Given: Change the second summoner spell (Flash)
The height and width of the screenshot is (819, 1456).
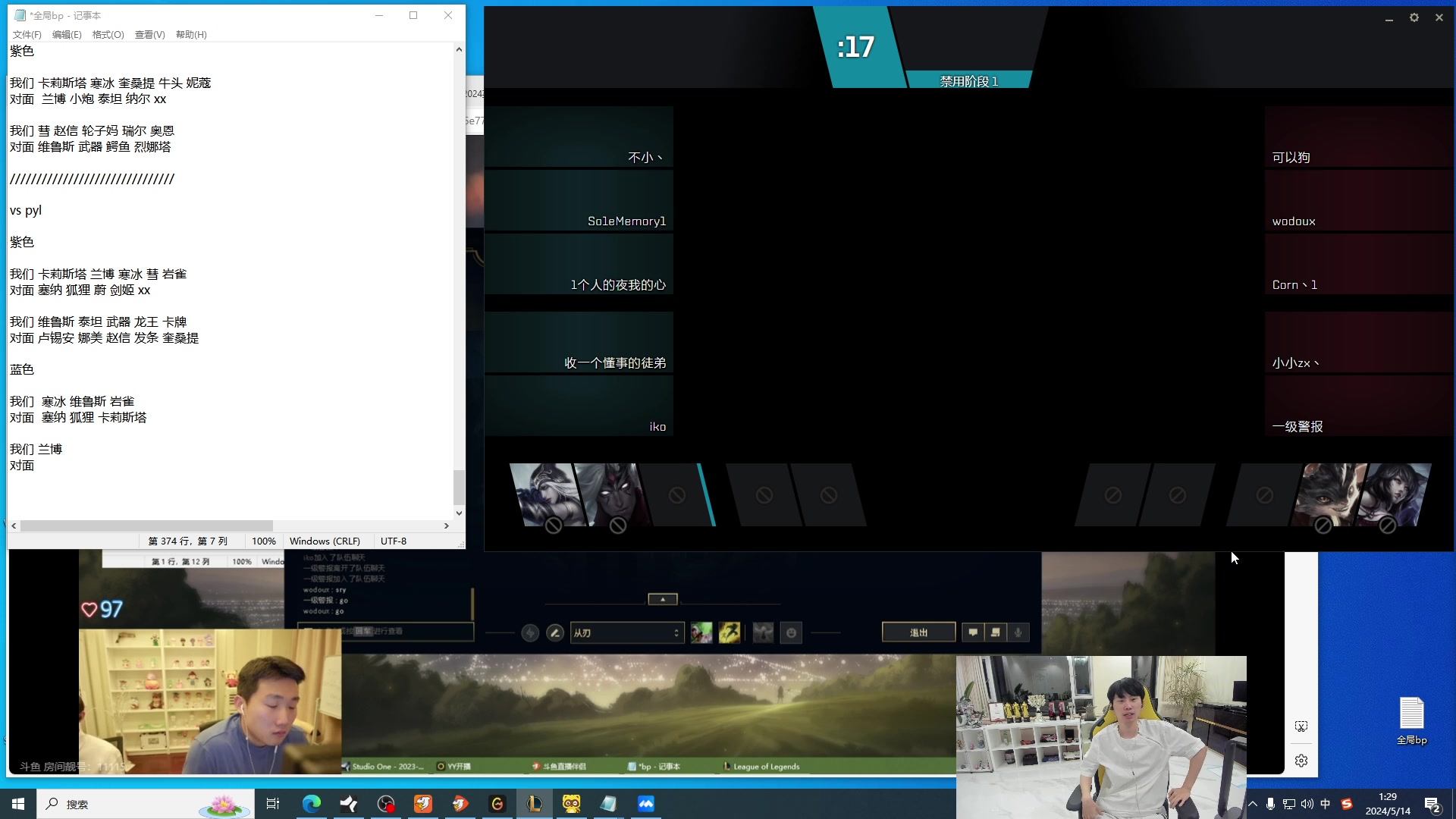Looking at the screenshot, I should [x=730, y=632].
